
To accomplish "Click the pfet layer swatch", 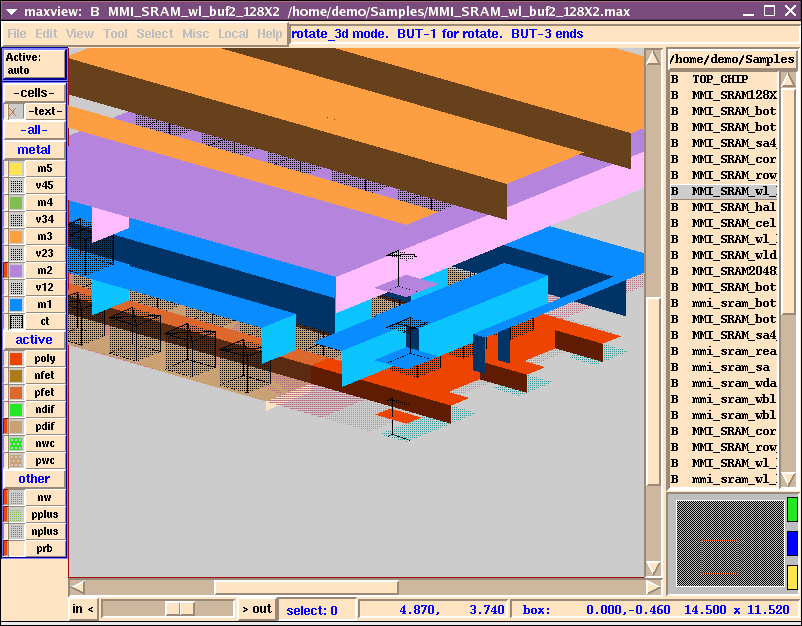I will coord(16,392).
